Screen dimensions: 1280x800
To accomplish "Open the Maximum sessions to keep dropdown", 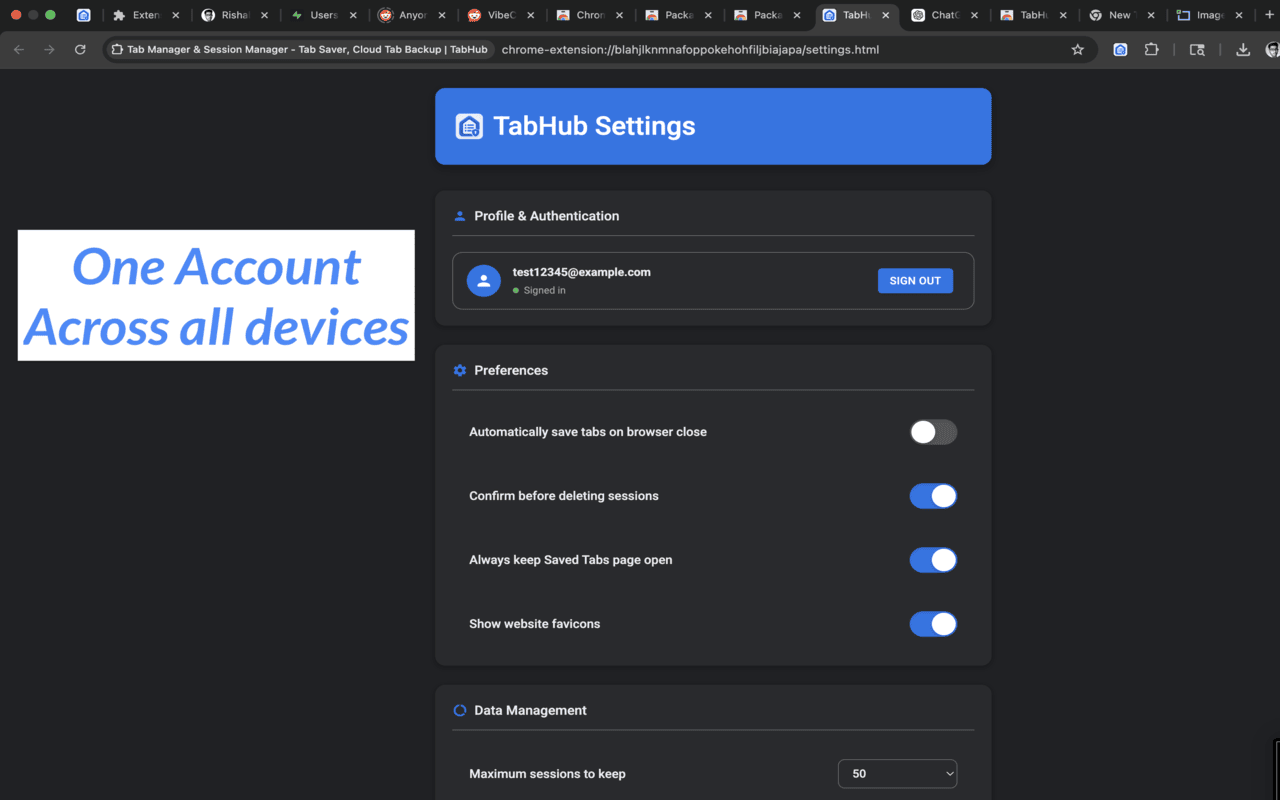I will [x=897, y=774].
